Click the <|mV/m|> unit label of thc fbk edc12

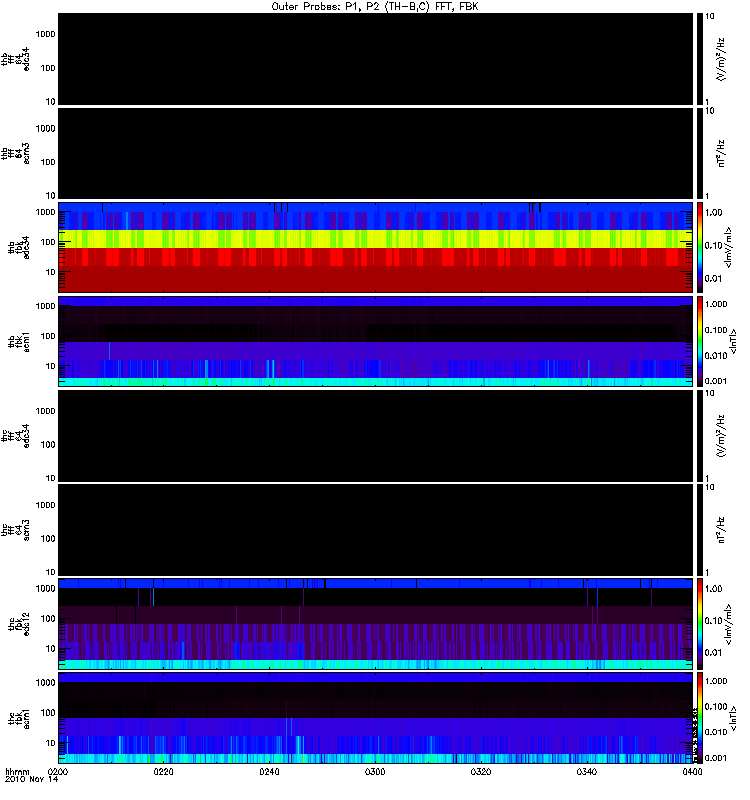(728, 624)
